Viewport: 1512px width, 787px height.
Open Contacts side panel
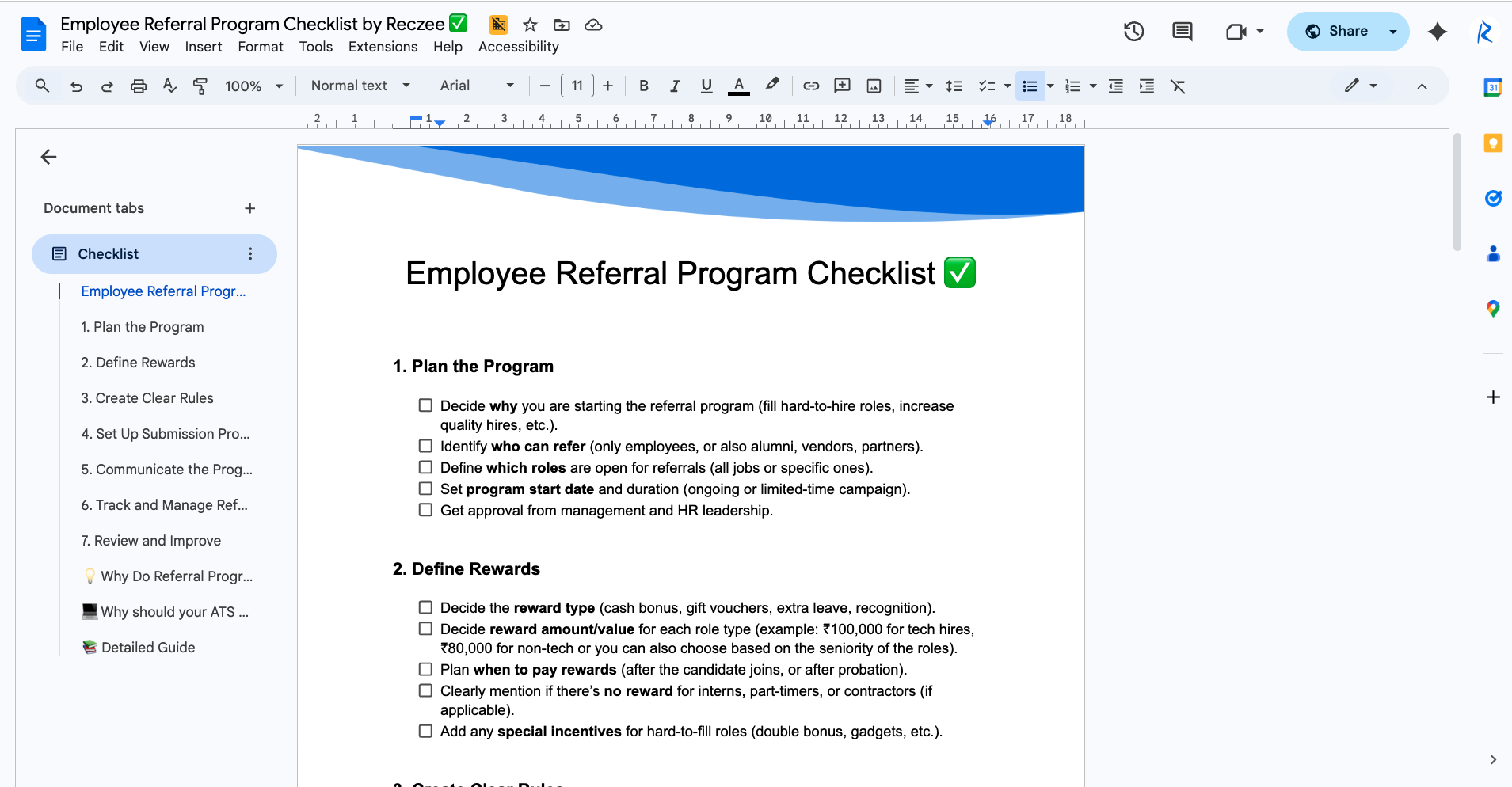[x=1493, y=253]
